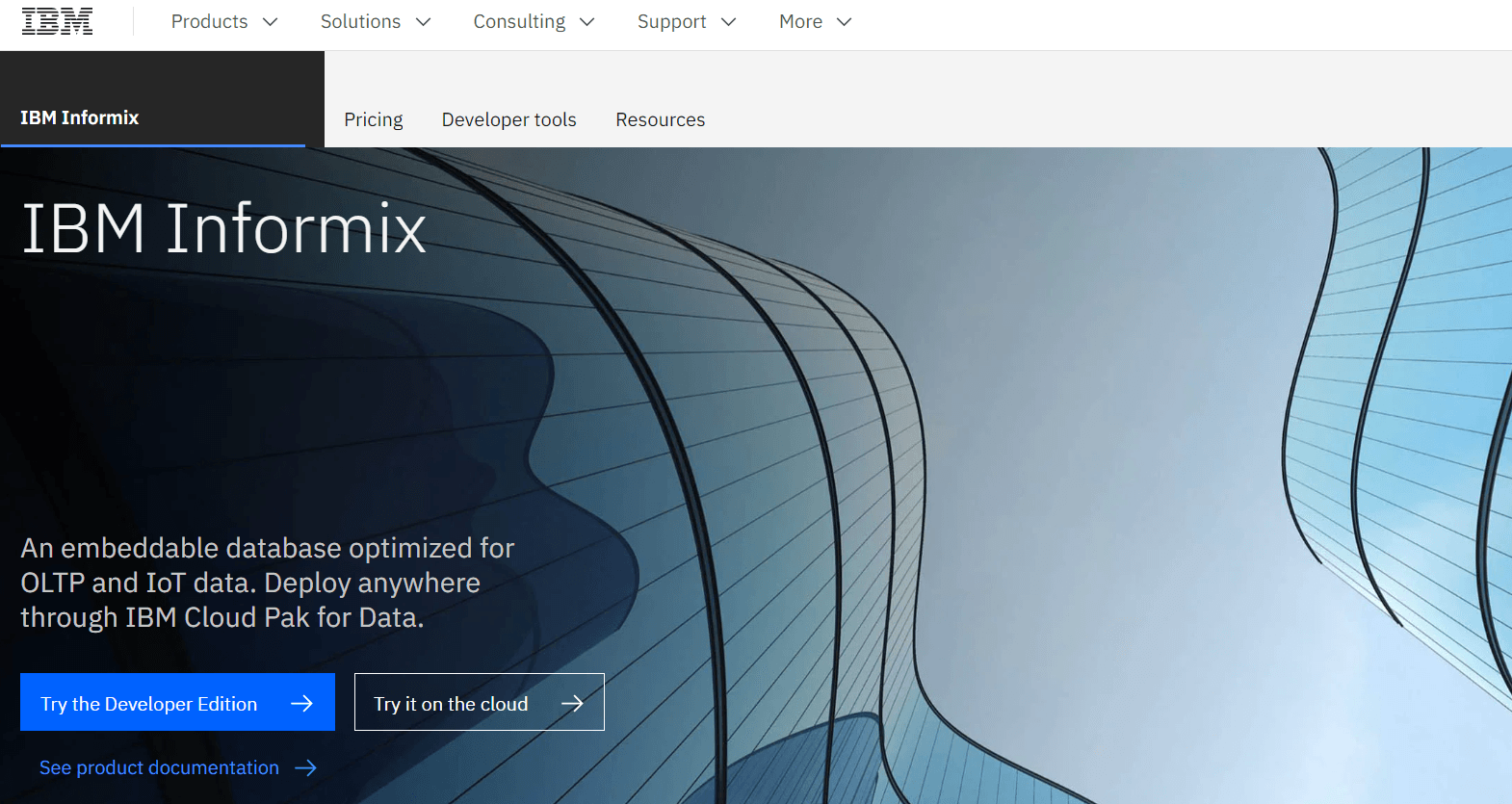Expand the Solutions menu chevron
The image size is (1512, 804).
pyautogui.click(x=423, y=22)
